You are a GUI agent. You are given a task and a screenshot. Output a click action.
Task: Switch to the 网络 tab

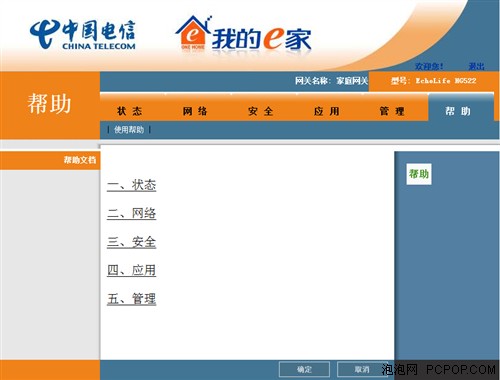coord(195,111)
